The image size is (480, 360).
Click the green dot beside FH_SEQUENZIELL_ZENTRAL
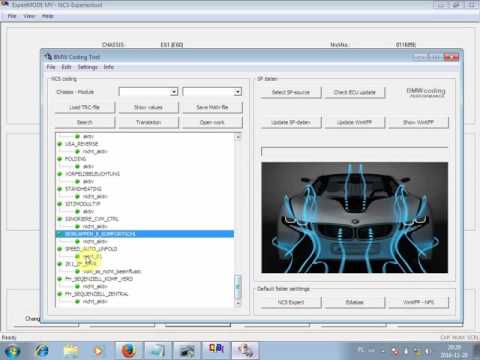(60, 294)
